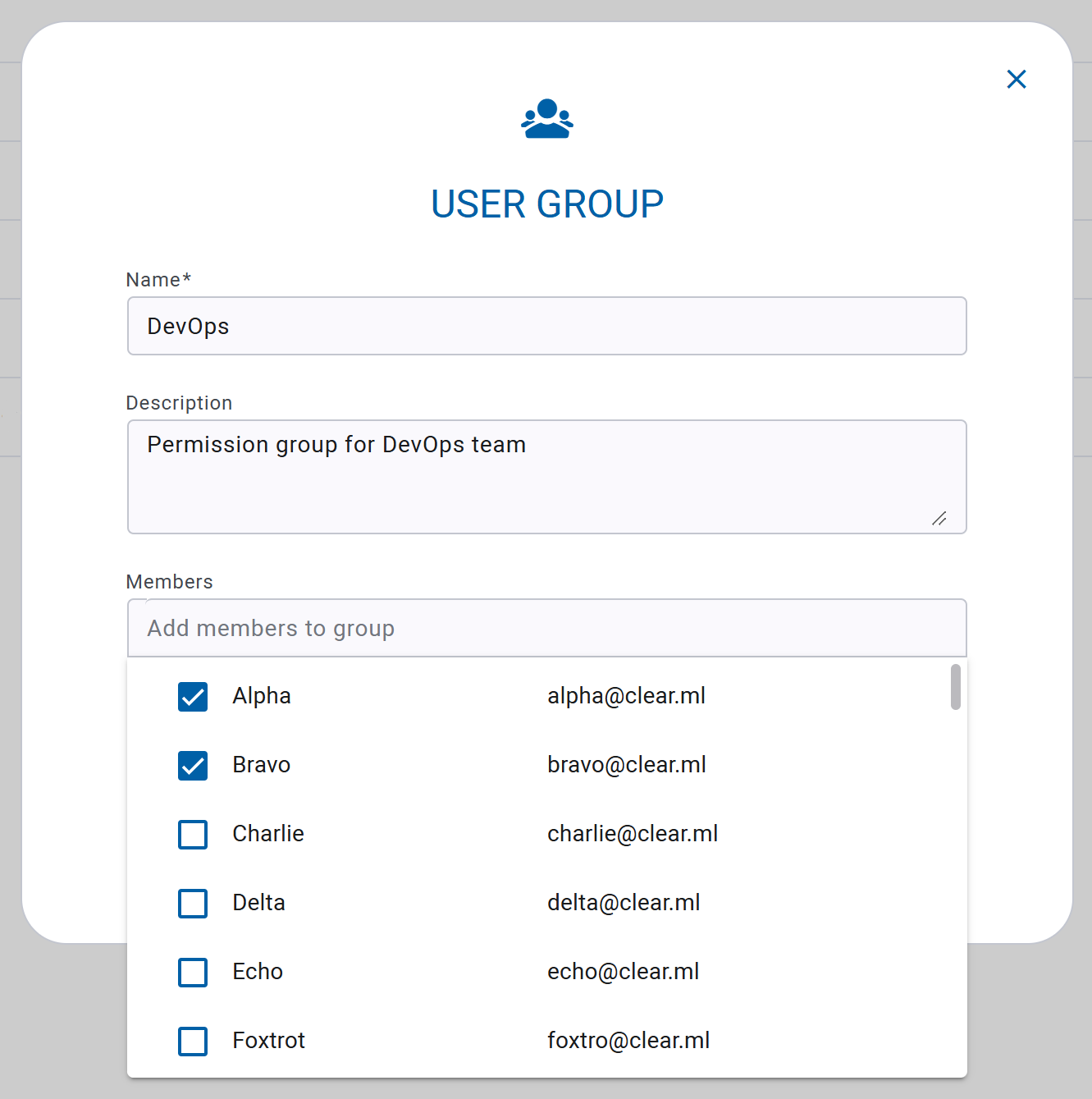This screenshot has width=1092, height=1099.
Task: Click the members list scrollbar
Action: (955, 688)
